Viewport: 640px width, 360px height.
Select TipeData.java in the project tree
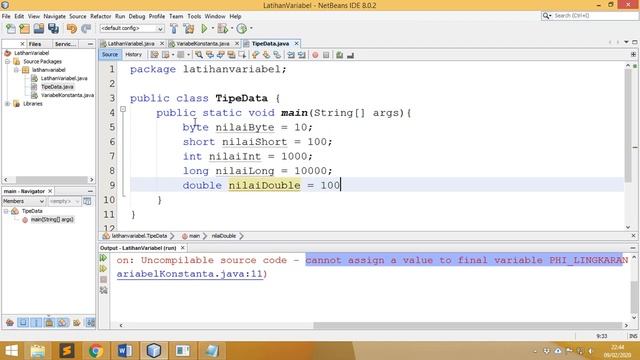click(x=57, y=87)
